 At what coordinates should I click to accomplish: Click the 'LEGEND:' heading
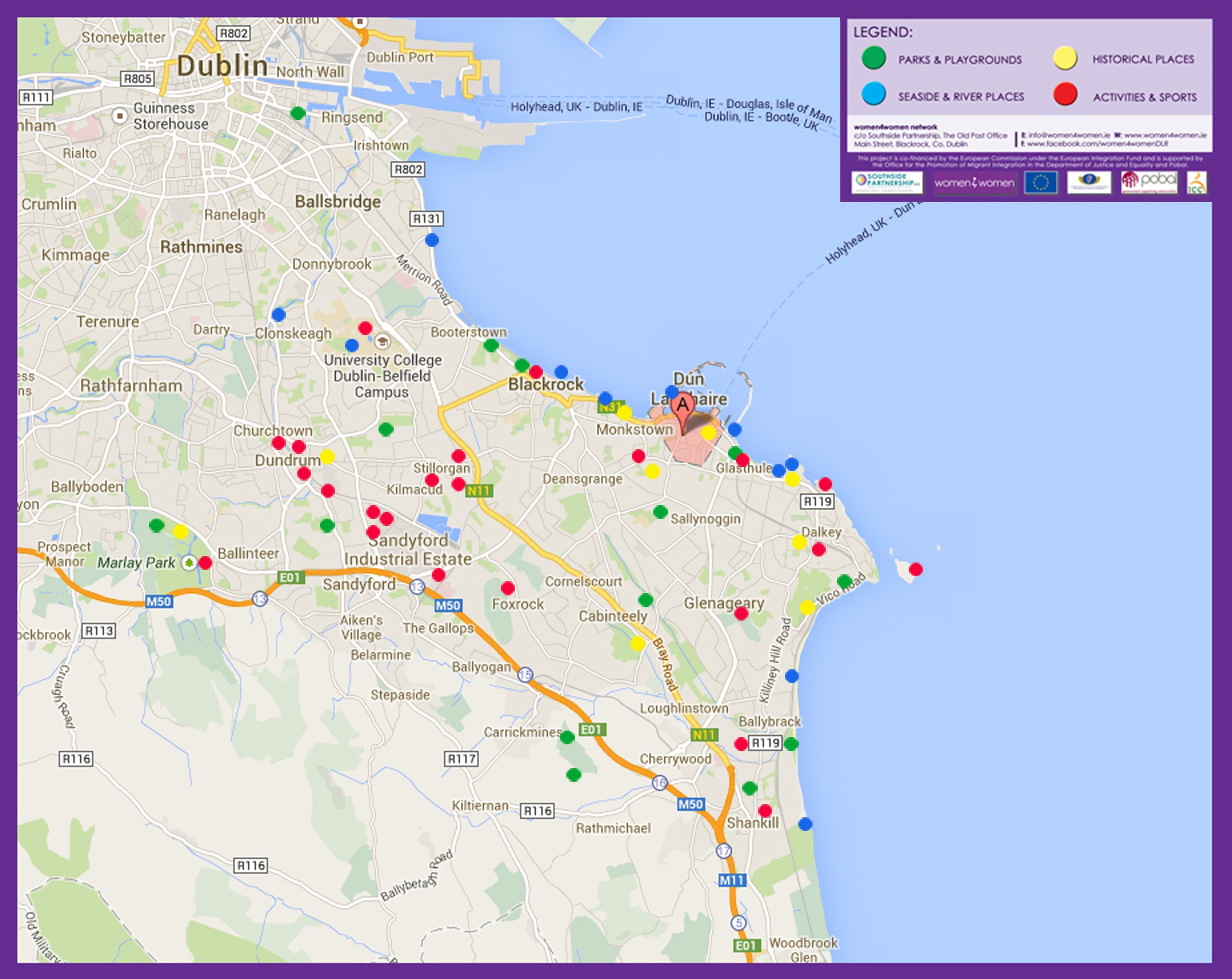click(883, 32)
